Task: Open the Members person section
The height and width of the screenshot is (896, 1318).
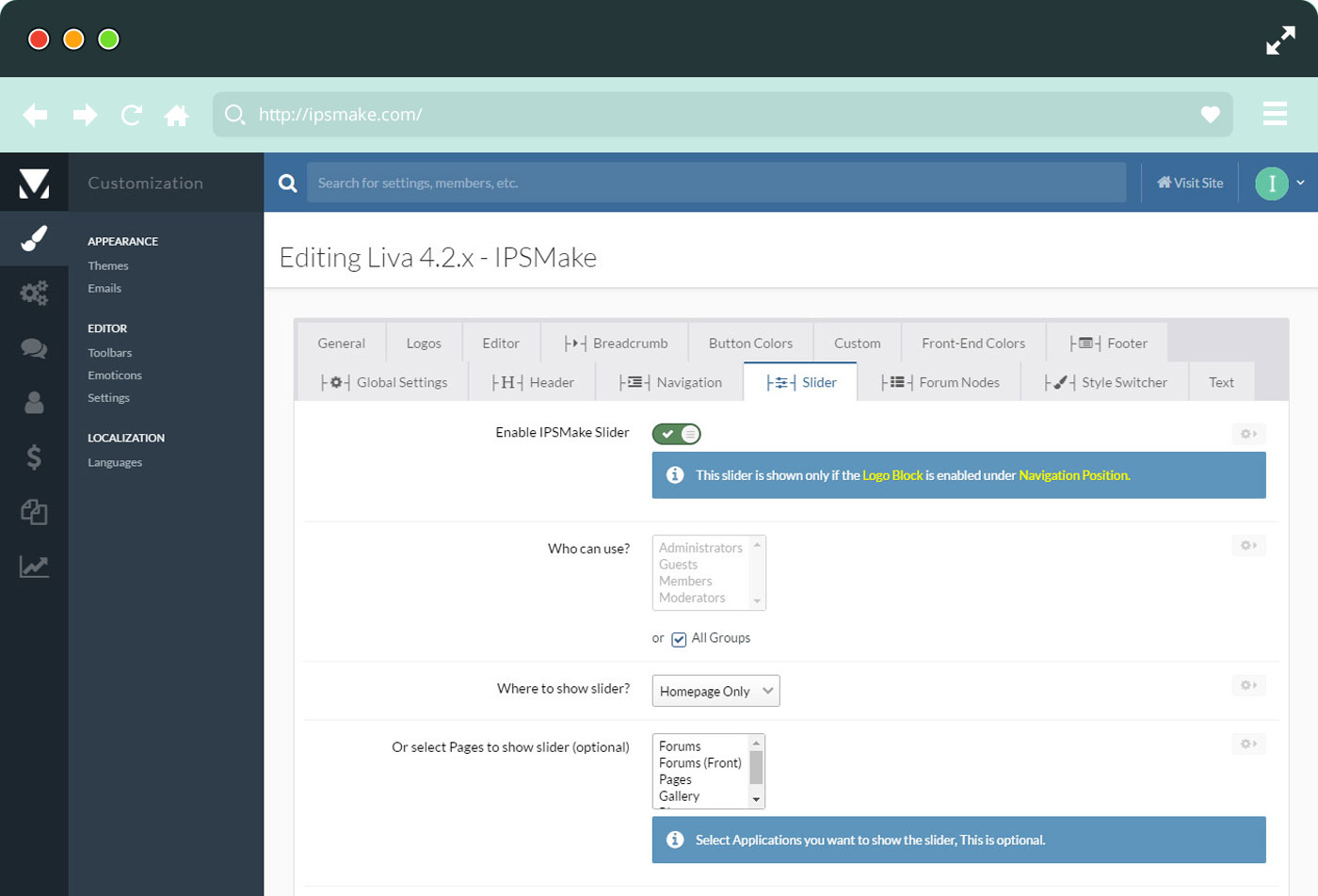Action: 34,403
